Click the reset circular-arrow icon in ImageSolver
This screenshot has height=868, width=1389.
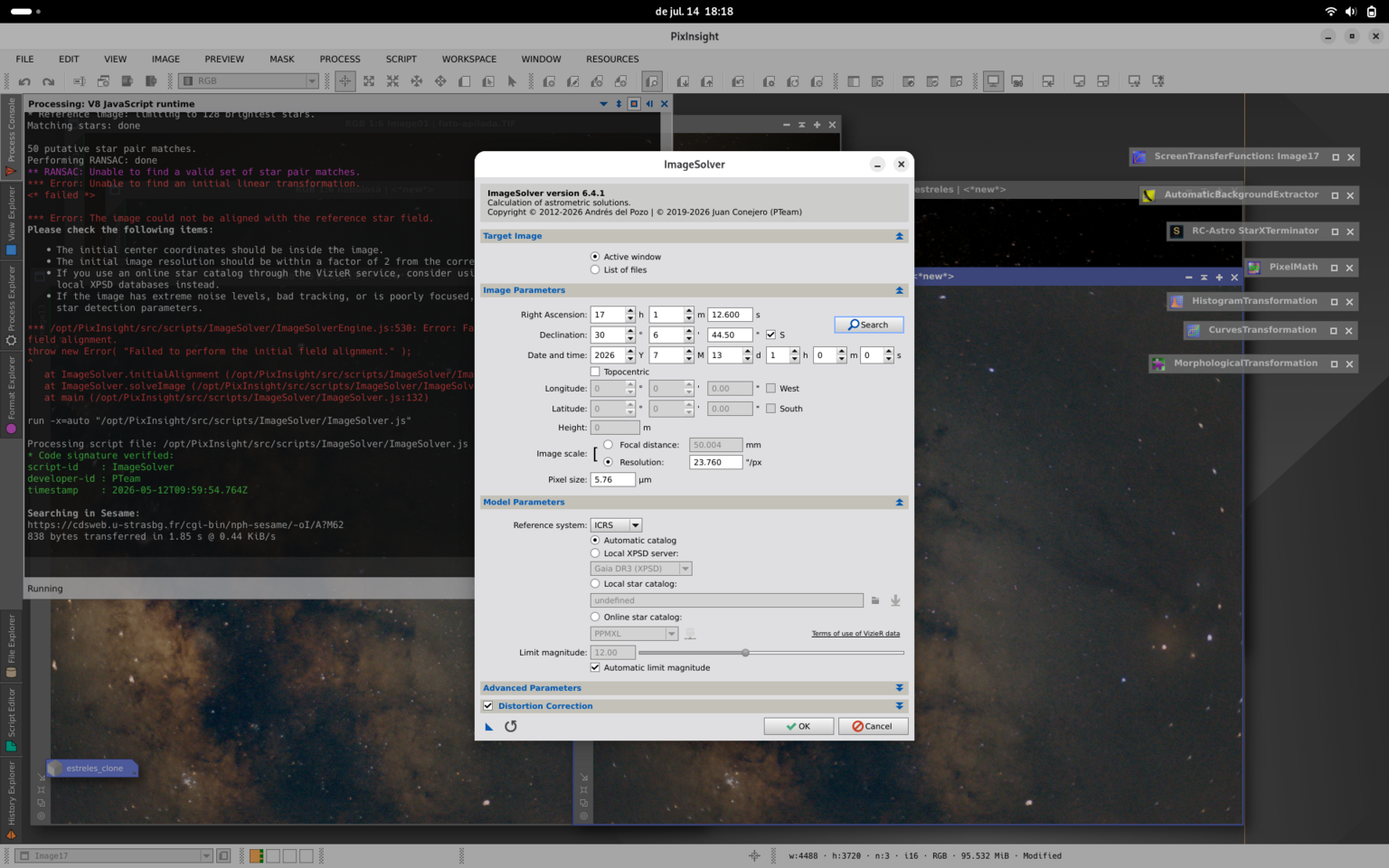(x=511, y=726)
